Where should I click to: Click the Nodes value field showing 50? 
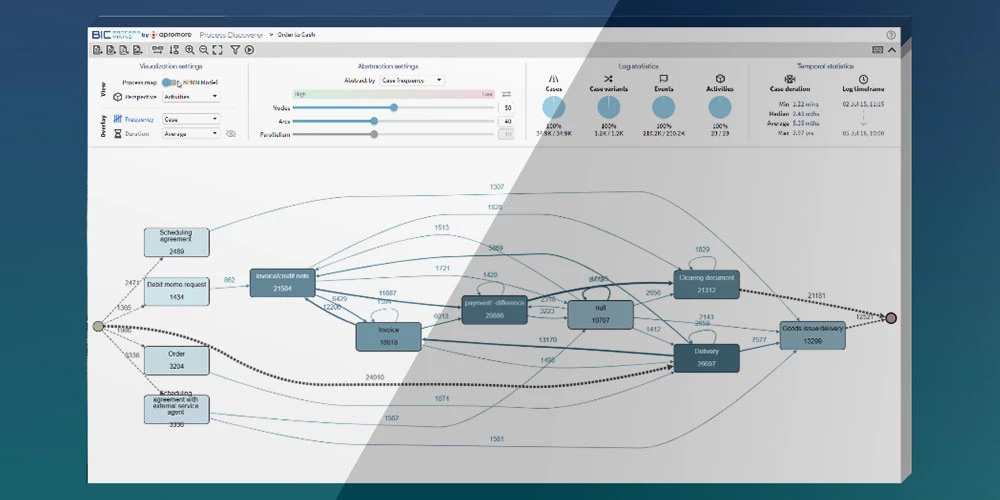pos(506,108)
